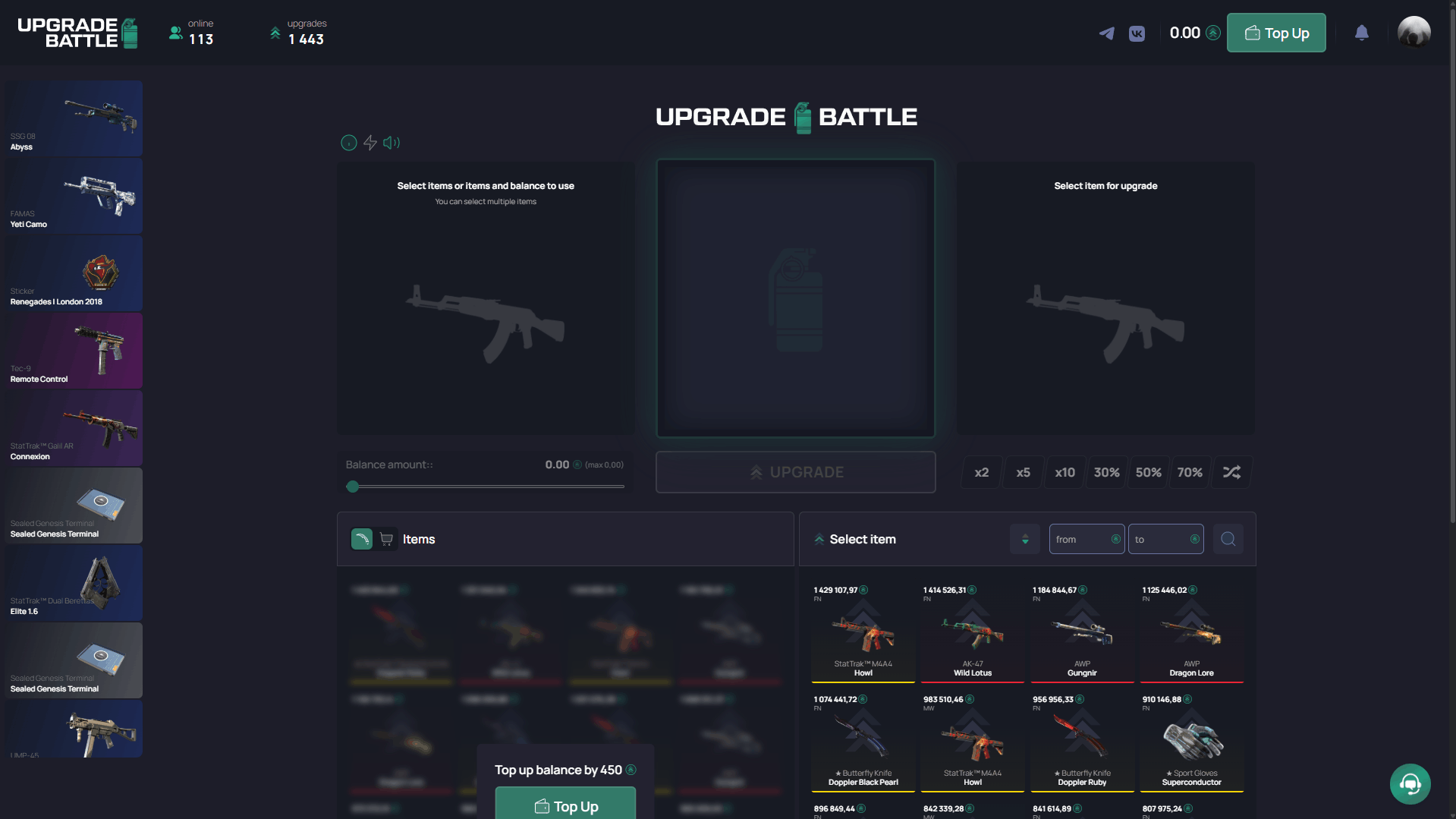
Task: Select the 70% chance option
Action: (1190, 472)
